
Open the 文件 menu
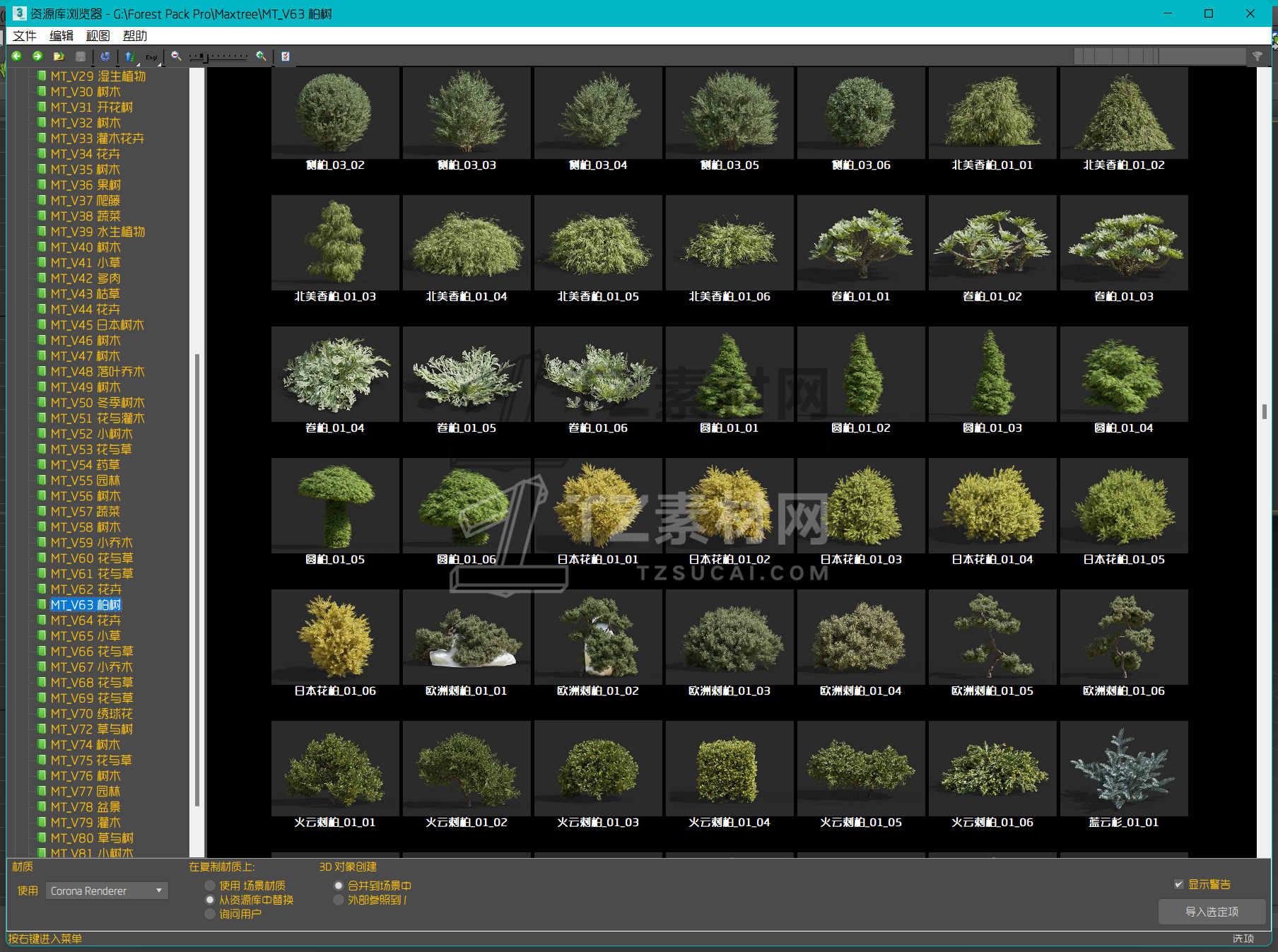tap(25, 36)
